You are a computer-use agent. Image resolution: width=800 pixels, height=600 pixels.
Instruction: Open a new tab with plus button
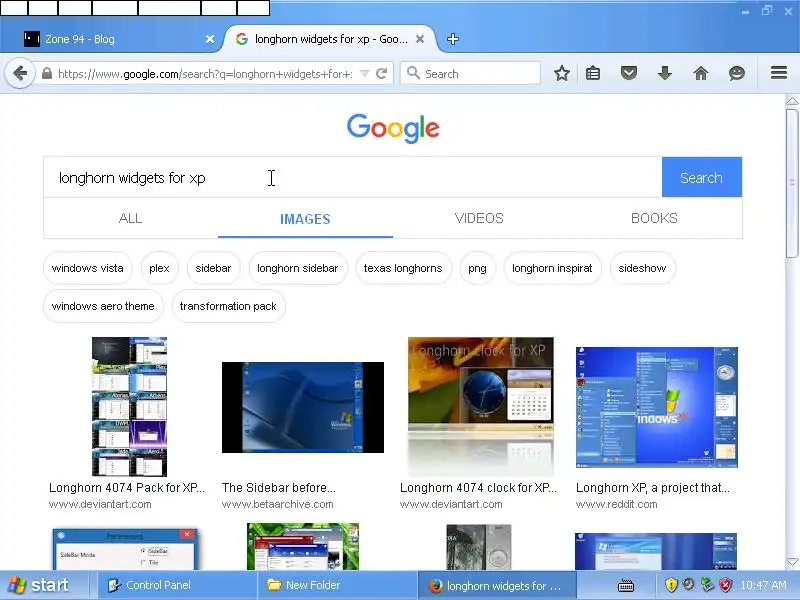[453, 39]
